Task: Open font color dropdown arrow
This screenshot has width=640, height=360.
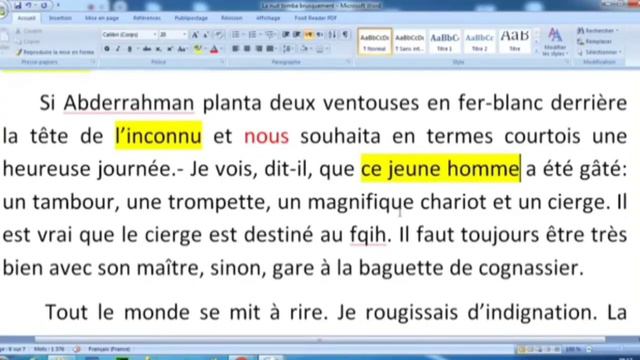Action: 222,49
